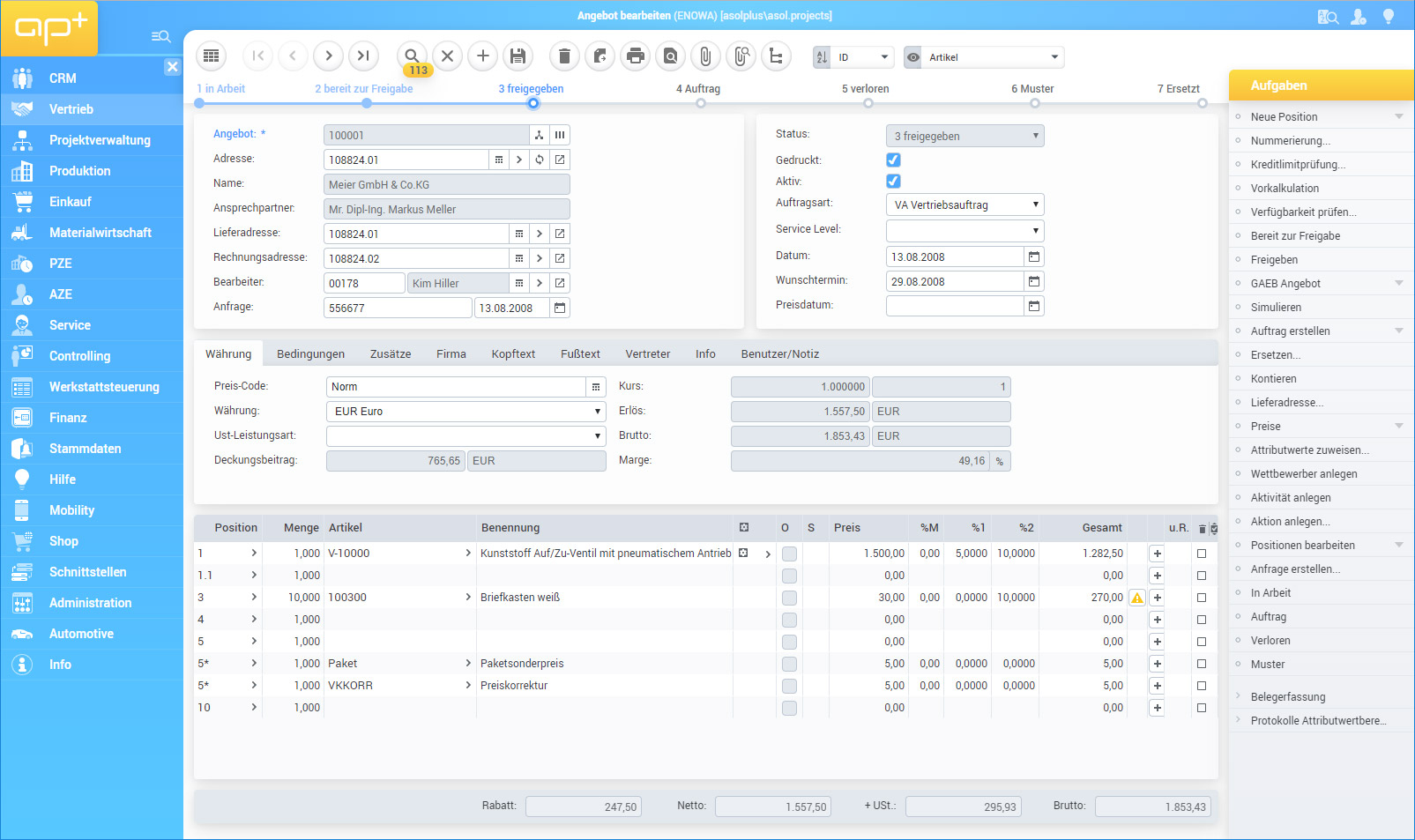
Task: Toggle the Aktiv checkbox
Action: point(893,182)
